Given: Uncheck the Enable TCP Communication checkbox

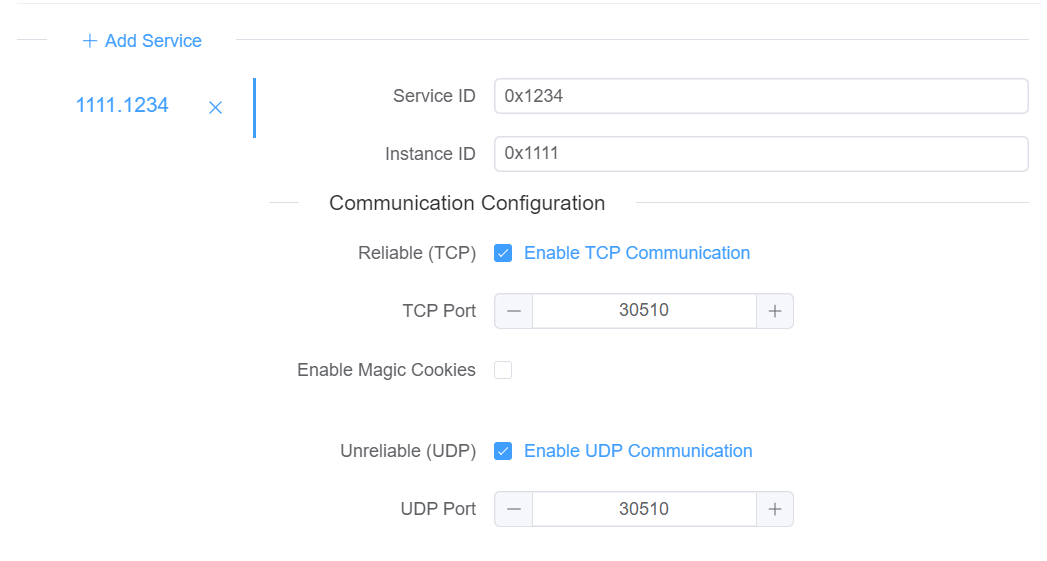Looking at the screenshot, I should click(503, 253).
